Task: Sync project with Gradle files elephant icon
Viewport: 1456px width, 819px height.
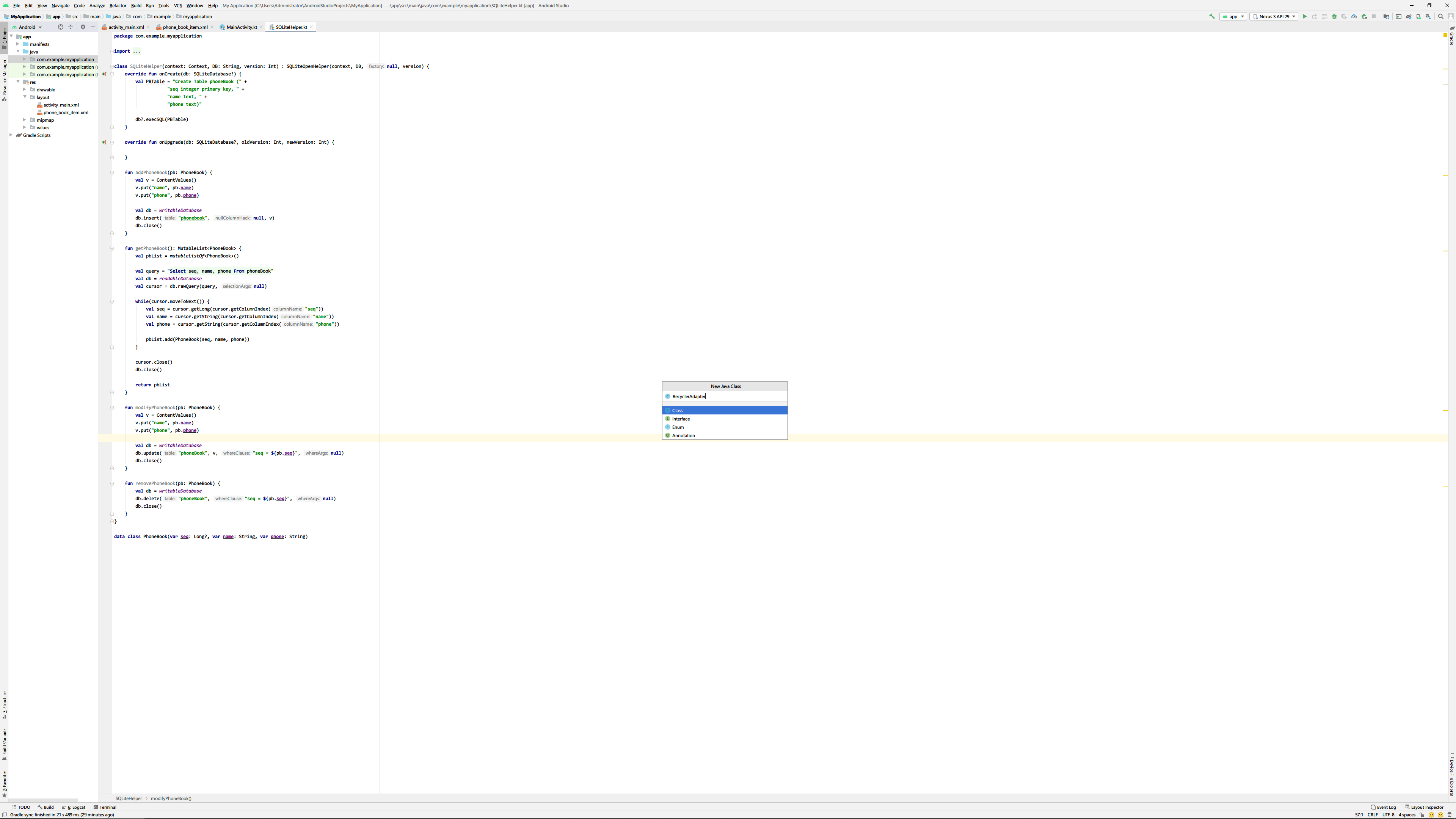Action: click(x=1409, y=16)
